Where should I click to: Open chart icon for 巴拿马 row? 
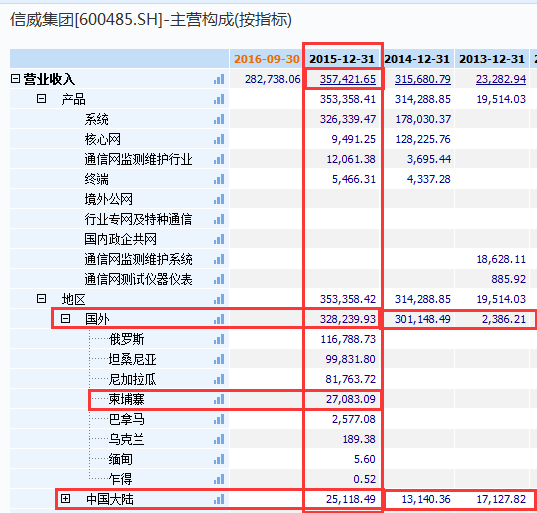(219, 419)
